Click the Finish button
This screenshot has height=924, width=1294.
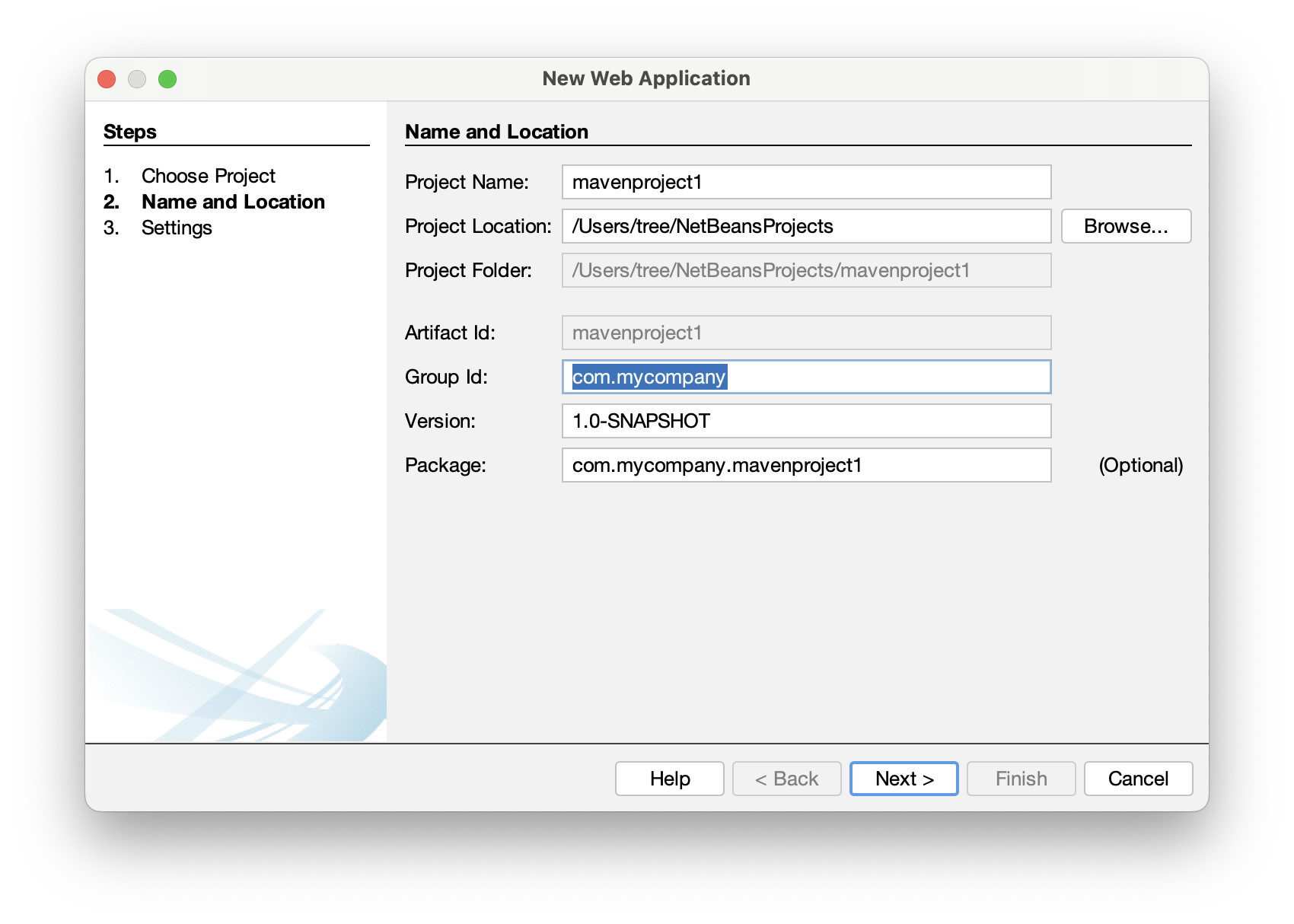[x=1021, y=778]
